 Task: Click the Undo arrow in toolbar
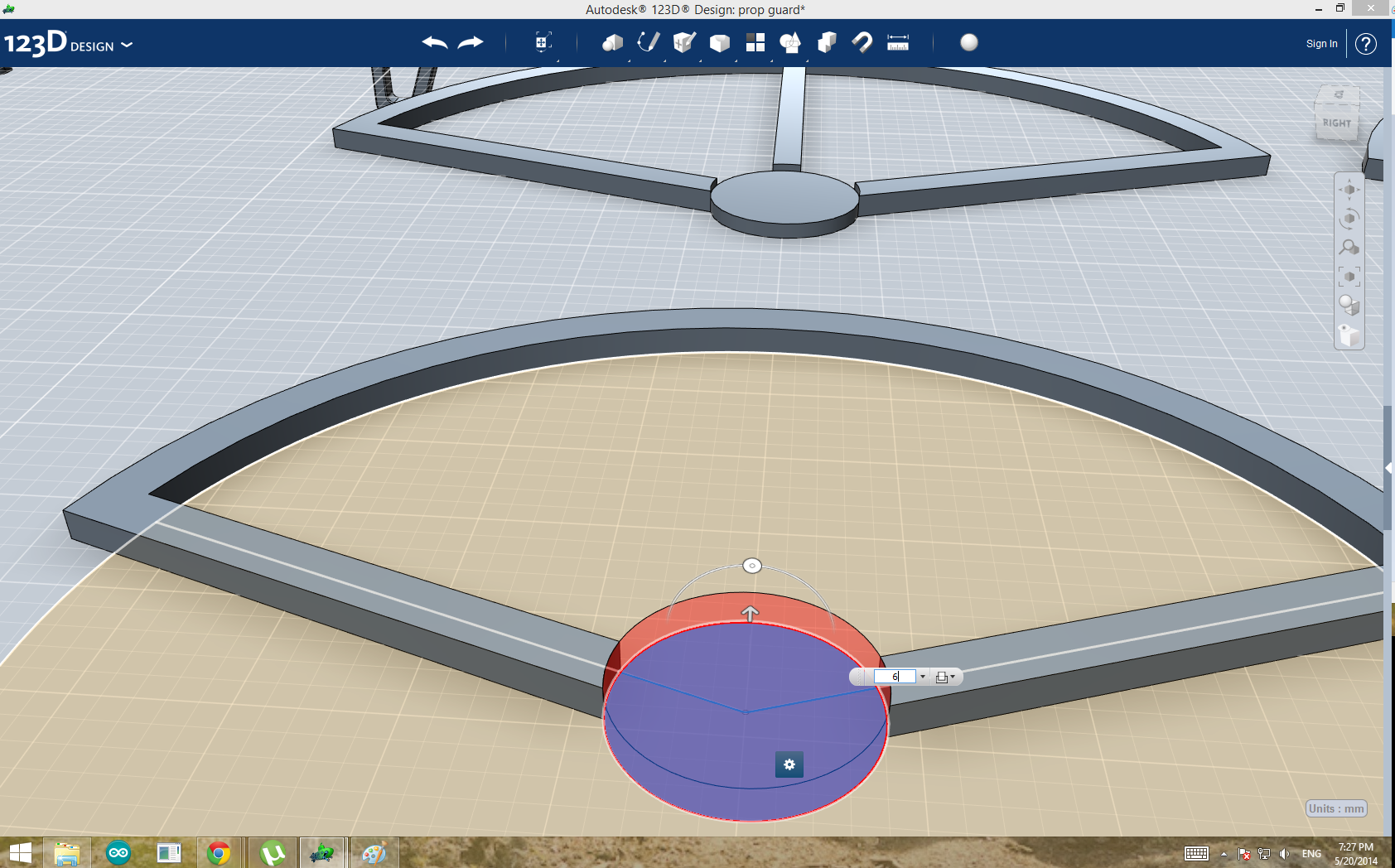click(x=435, y=42)
